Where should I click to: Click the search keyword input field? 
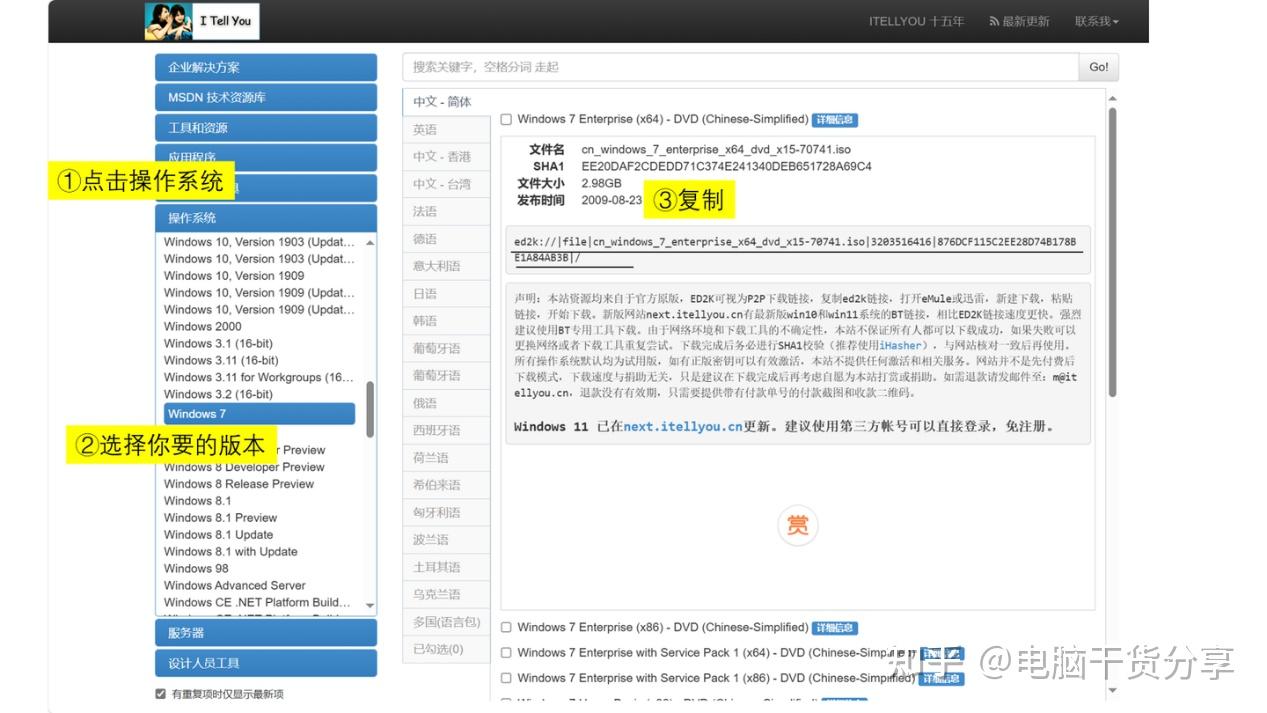point(740,67)
